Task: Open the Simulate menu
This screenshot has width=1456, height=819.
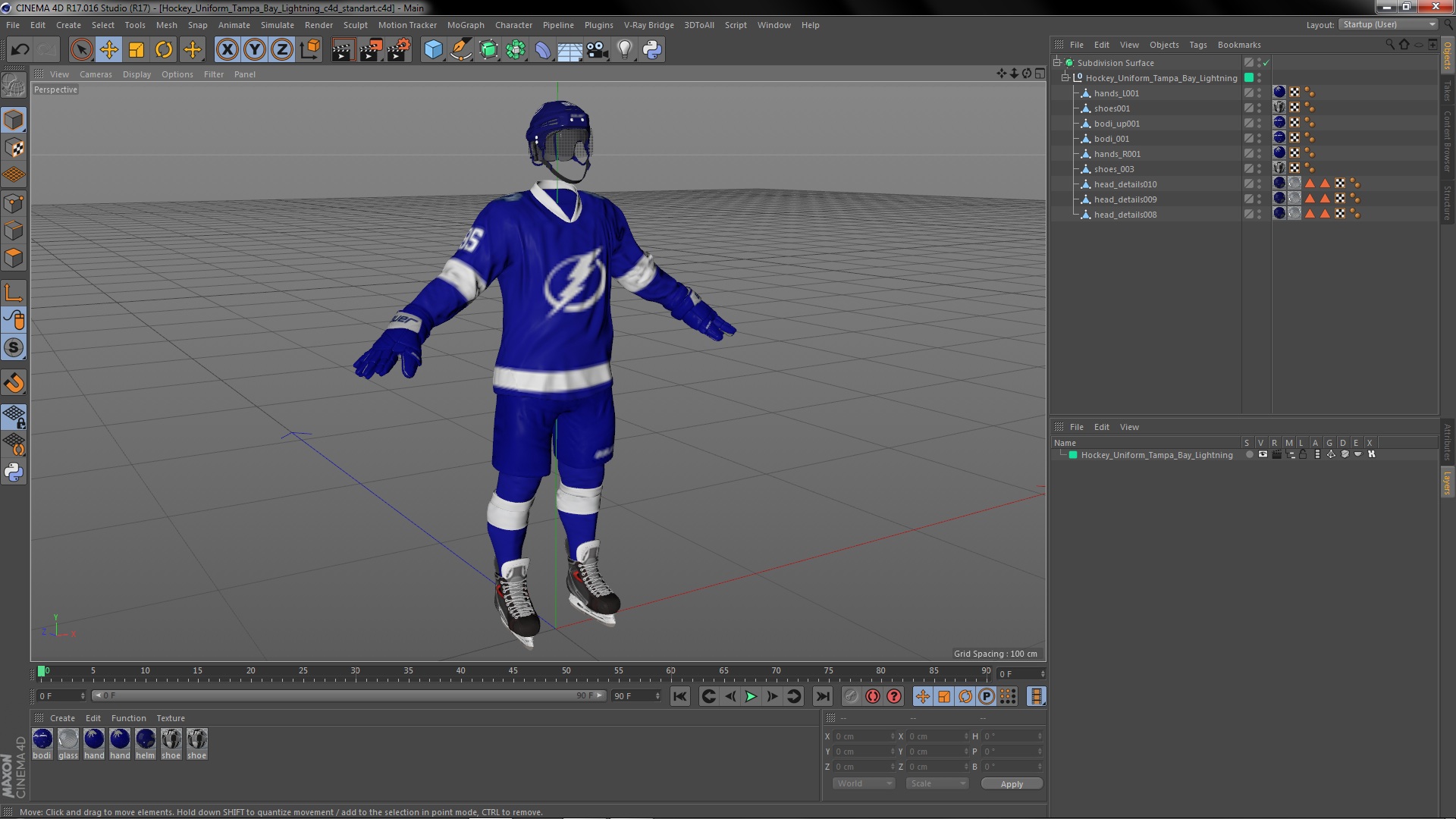Action: [278, 25]
